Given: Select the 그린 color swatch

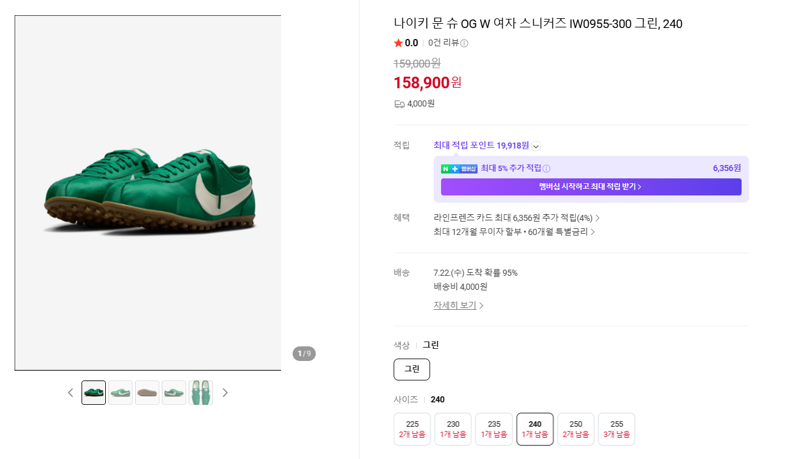Looking at the screenshot, I should (412, 369).
